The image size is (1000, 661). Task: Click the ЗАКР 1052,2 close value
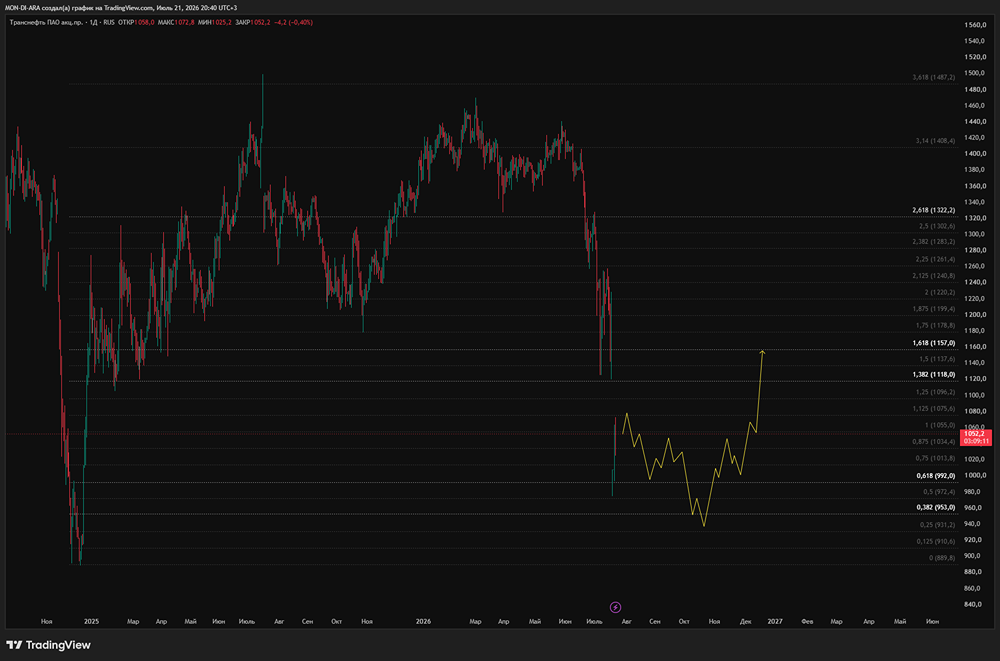(x=253, y=22)
